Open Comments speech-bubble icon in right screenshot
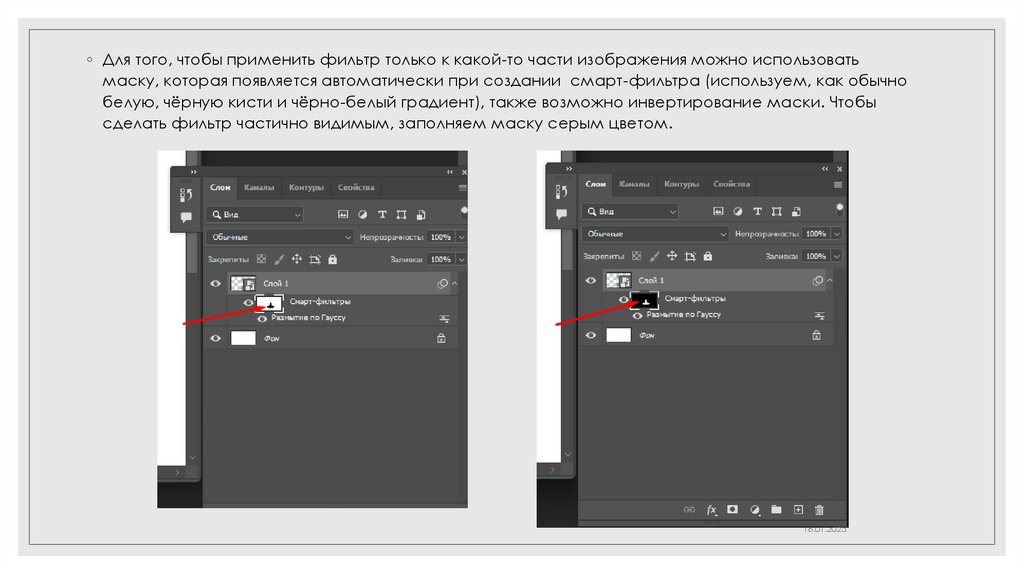Screen dimensions: 1024x574 (x=562, y=214)
